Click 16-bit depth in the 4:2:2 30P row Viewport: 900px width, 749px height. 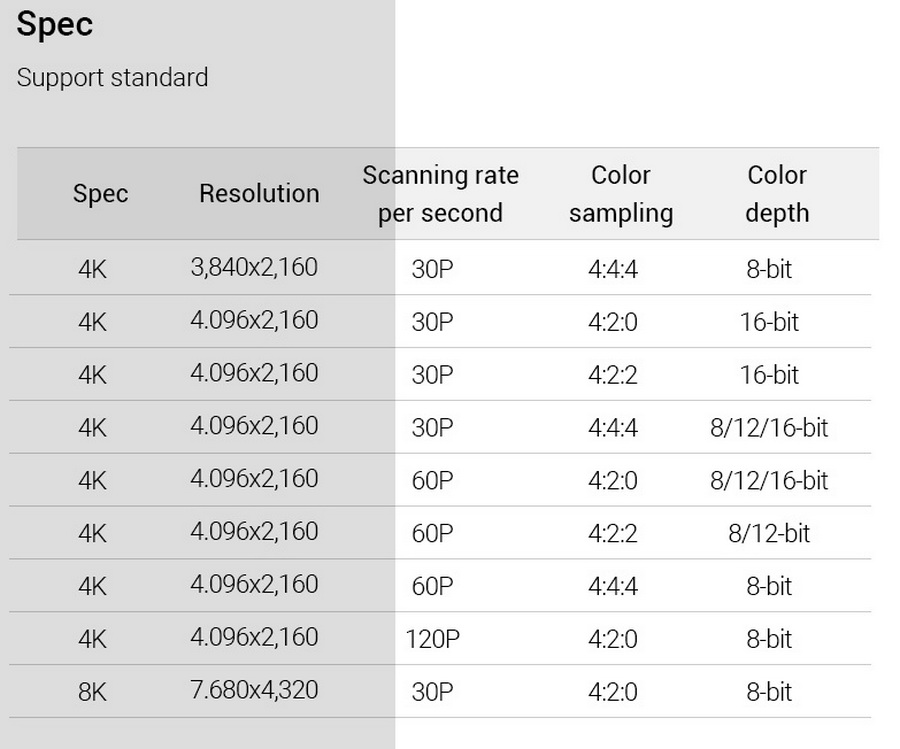click(x=769, y=374)
